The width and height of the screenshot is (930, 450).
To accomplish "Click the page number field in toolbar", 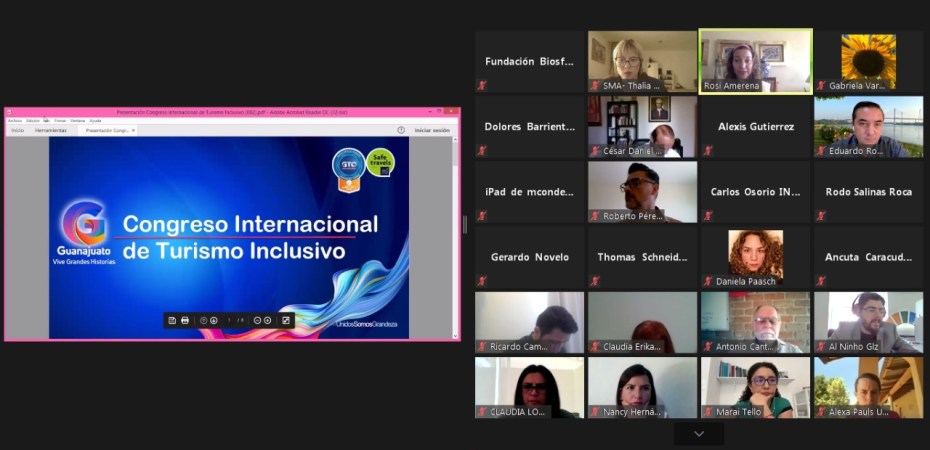I will pos(229,320).
